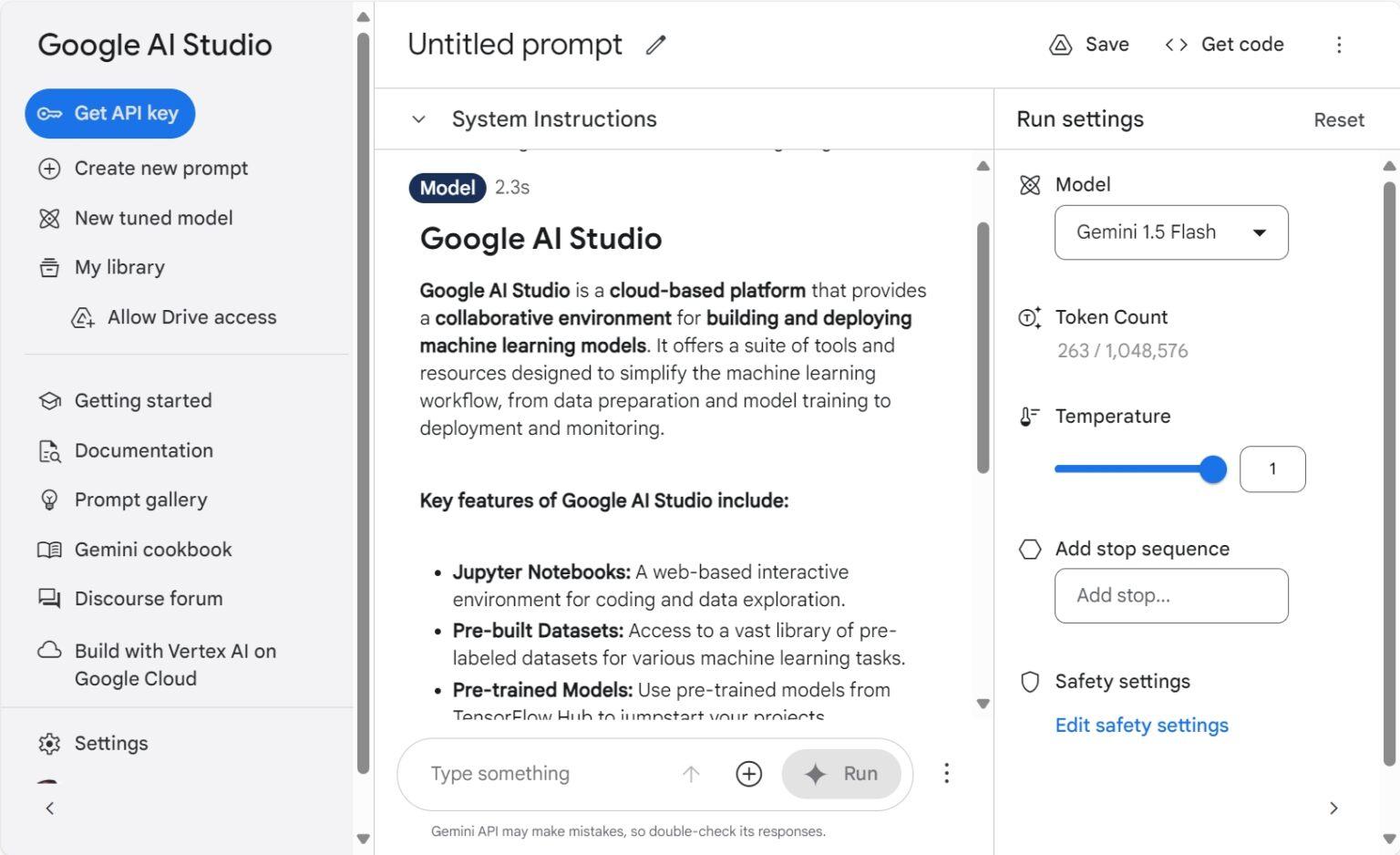Click the Untitled prompt title
The image size is (1400, 855).
coord(515,45)
